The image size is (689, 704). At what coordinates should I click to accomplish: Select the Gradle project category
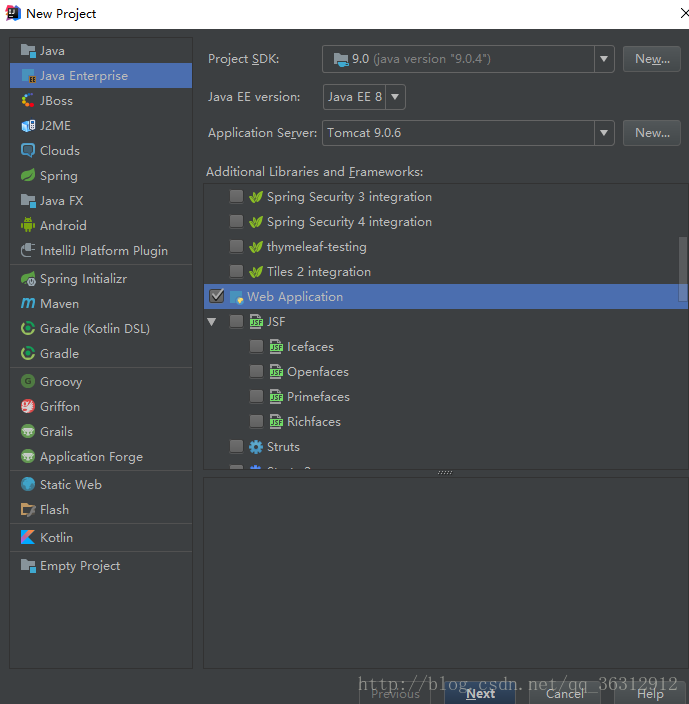click(101, 354)
